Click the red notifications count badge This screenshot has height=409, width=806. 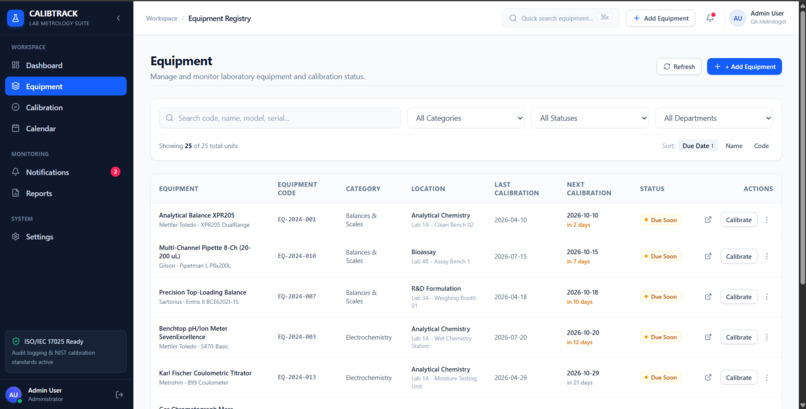click(x=115, y=172)
